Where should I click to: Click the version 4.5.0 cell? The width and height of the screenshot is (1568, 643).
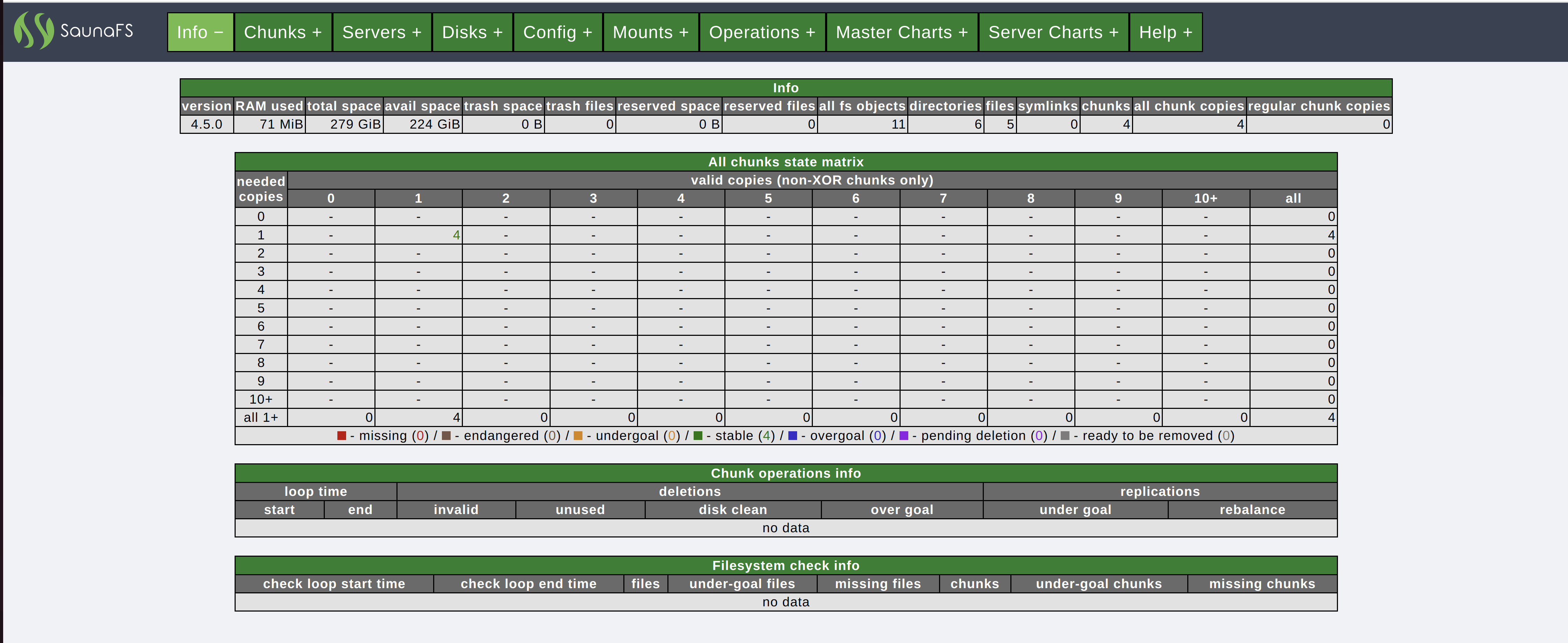point(206,124)
